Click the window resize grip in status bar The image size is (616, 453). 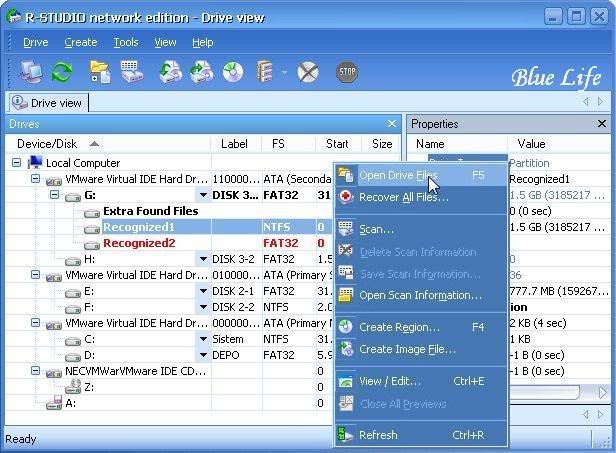605,442
